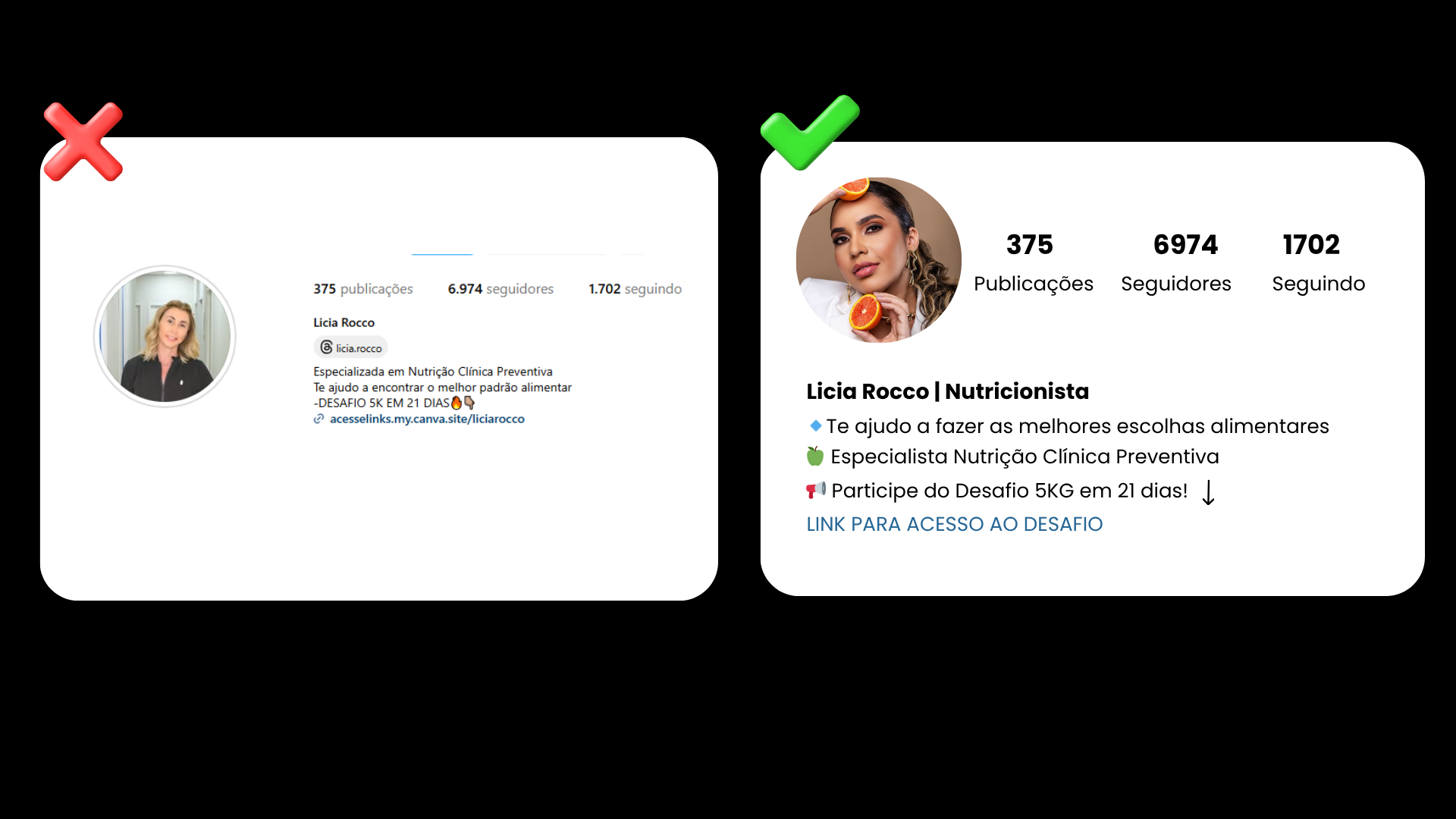Screen dimensions: 1456x819
Task: Click the red X mark icon
Action: click(x=83, y=142)
